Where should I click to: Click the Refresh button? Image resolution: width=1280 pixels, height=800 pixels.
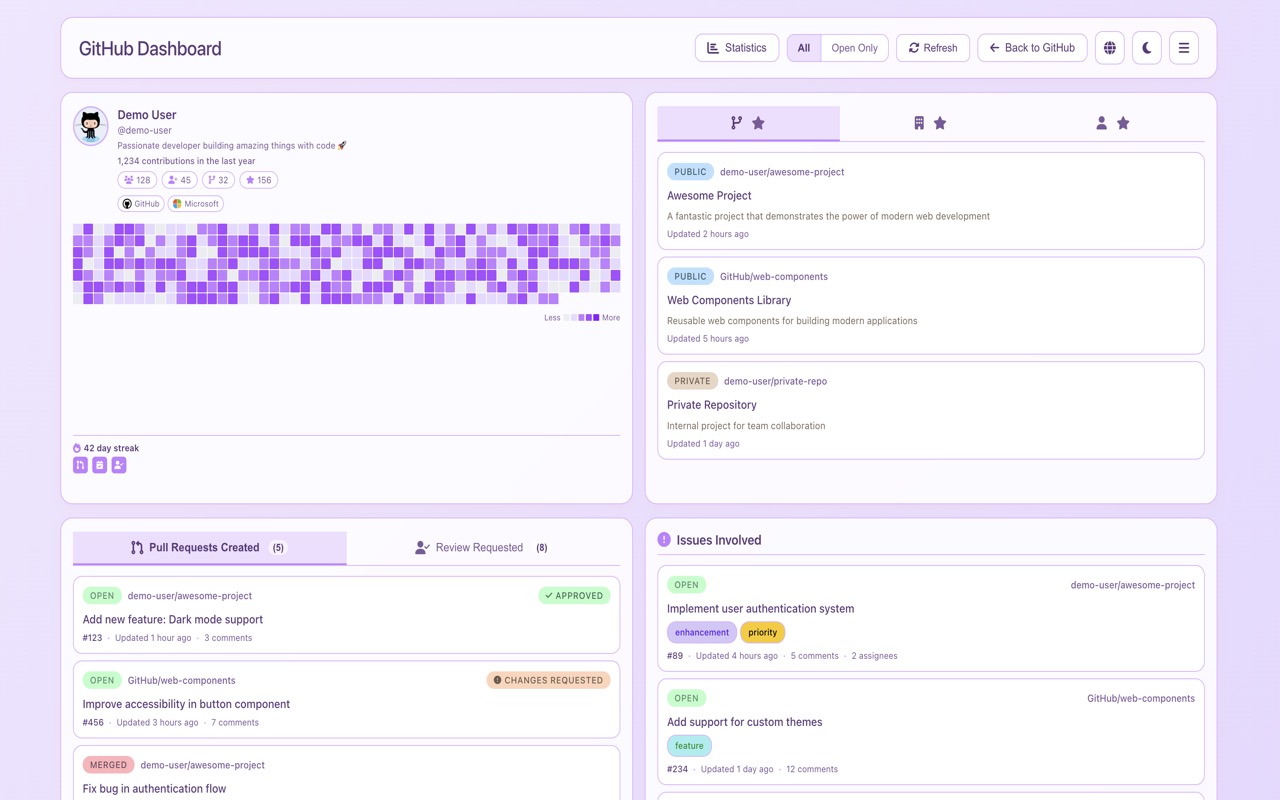point(932,47)
